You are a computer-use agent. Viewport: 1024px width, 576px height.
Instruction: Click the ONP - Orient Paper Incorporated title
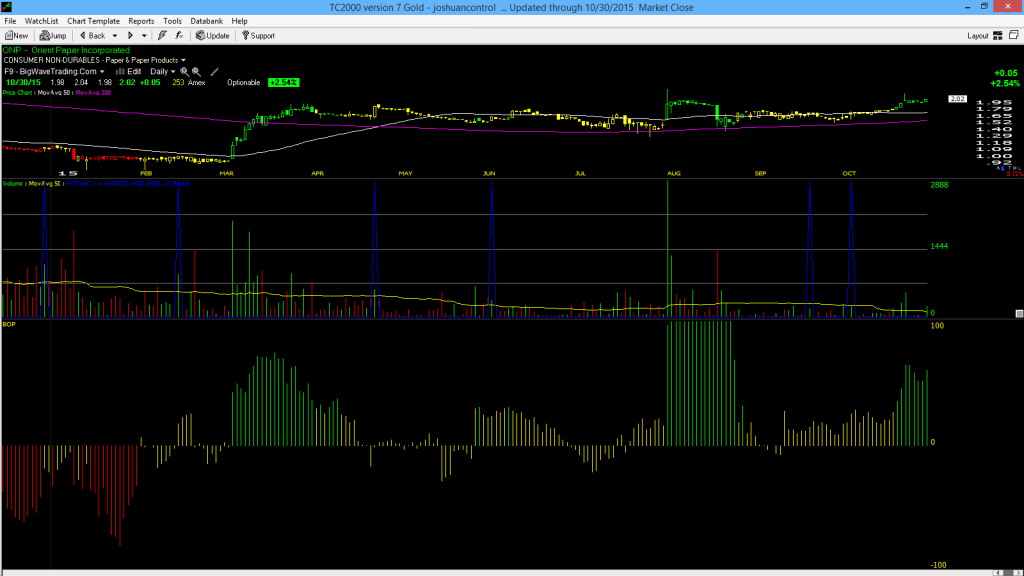pos(66,50)
